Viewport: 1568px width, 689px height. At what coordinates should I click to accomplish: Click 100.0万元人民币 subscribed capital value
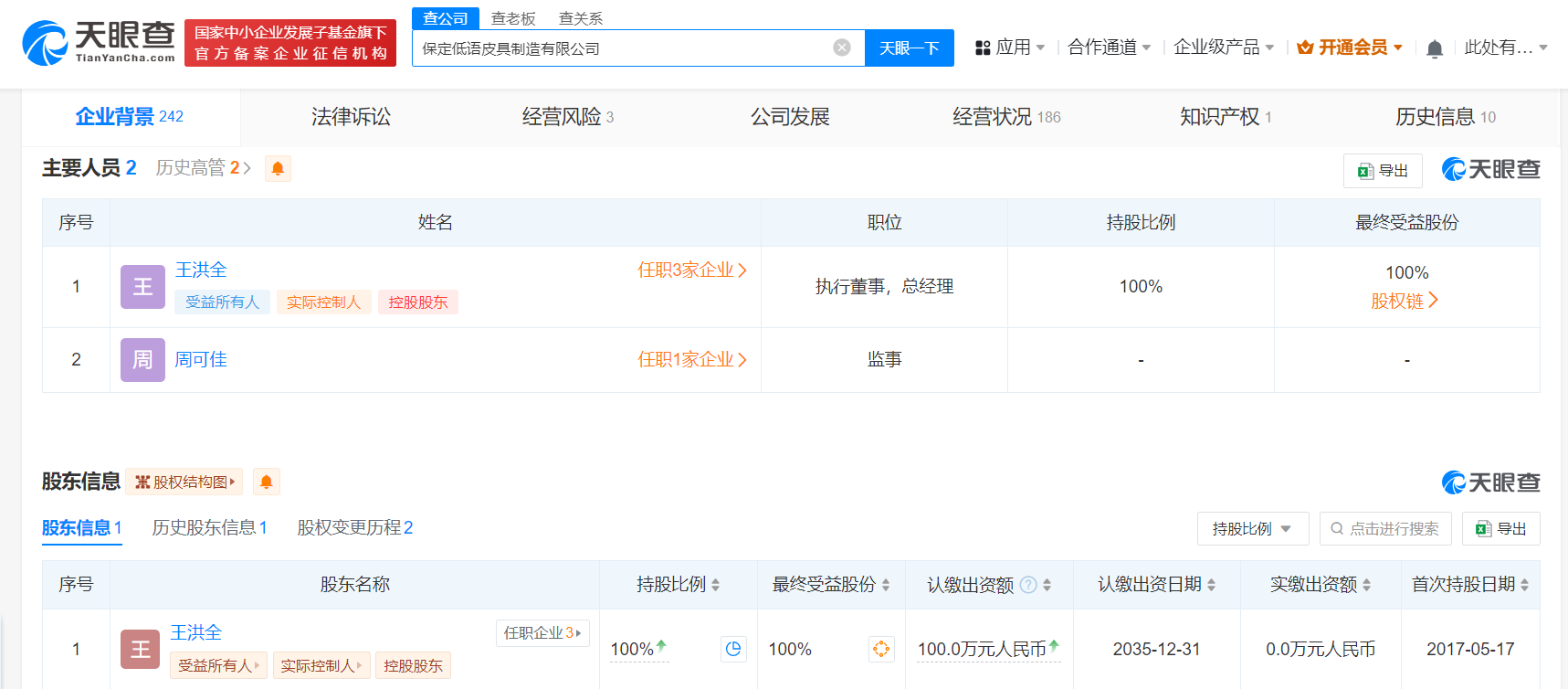coord(989,649)
